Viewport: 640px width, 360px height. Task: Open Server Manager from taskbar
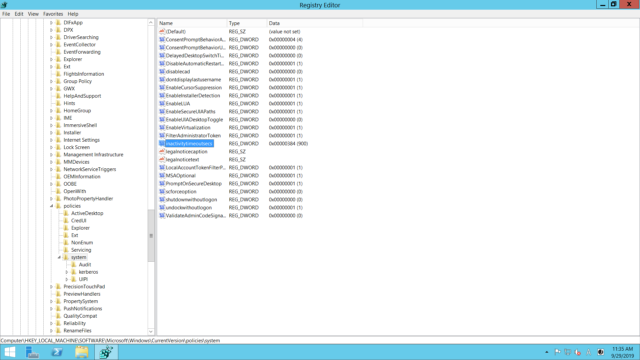pos(32,352)
